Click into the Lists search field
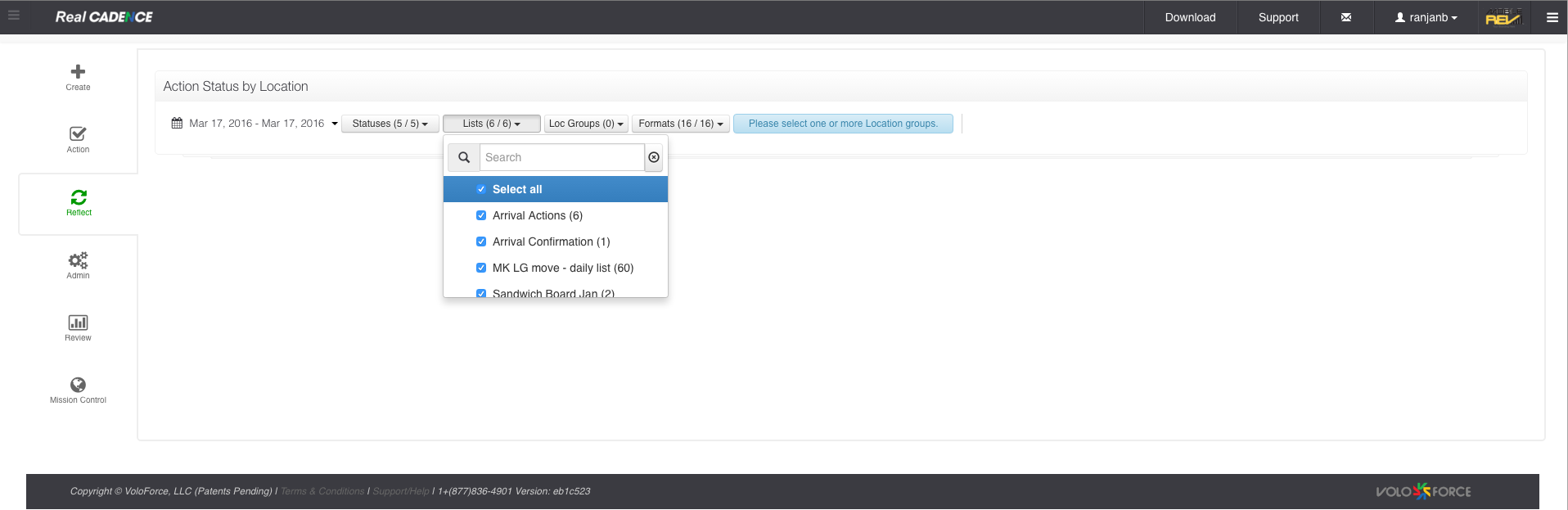This screenshot has width=1568, height=510. (562, 157)
